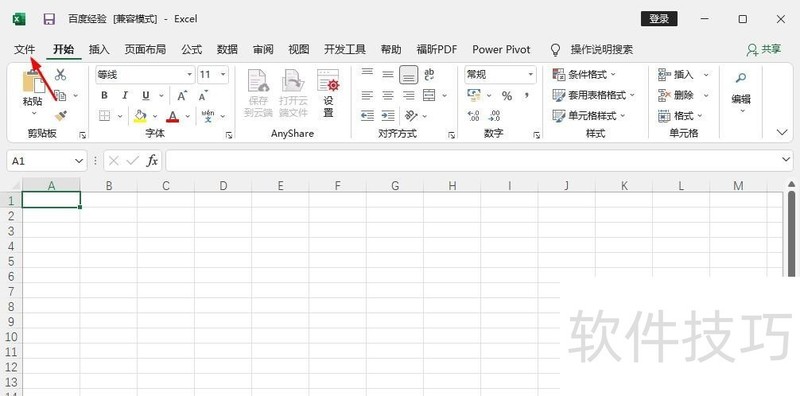Toggle bottom align in alignment group

[409, 75]
